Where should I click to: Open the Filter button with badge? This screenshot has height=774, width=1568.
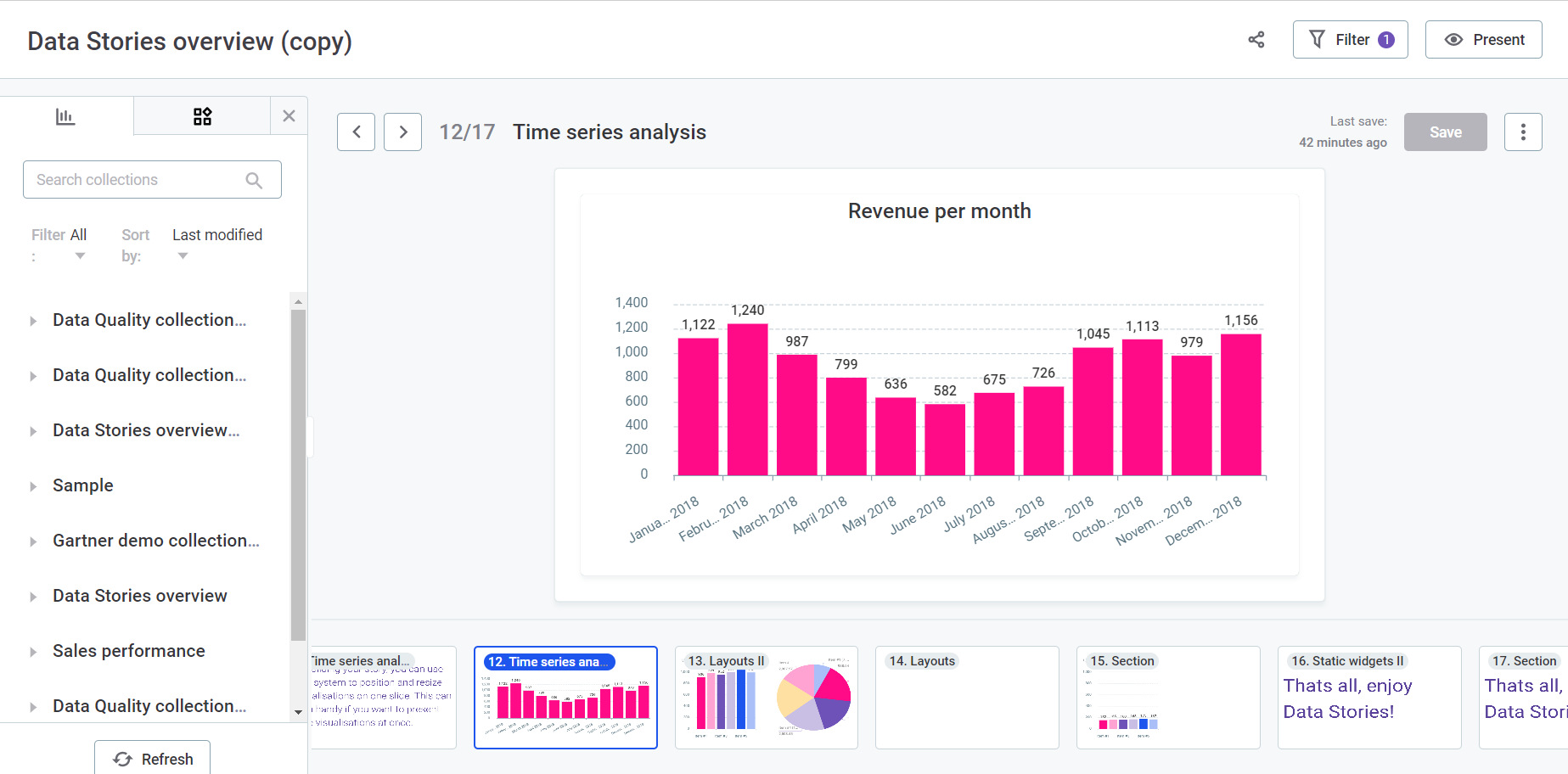click(x=1350, y=40)
